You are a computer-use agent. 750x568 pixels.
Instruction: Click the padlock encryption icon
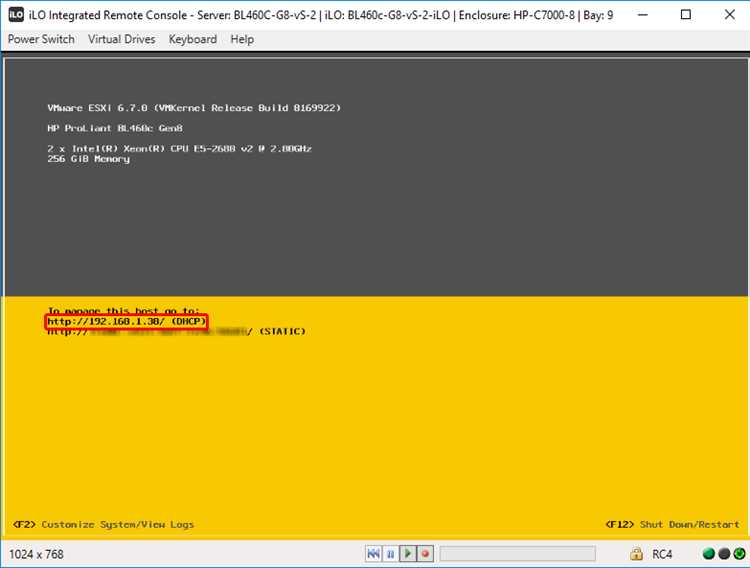[x=636, y=554]
